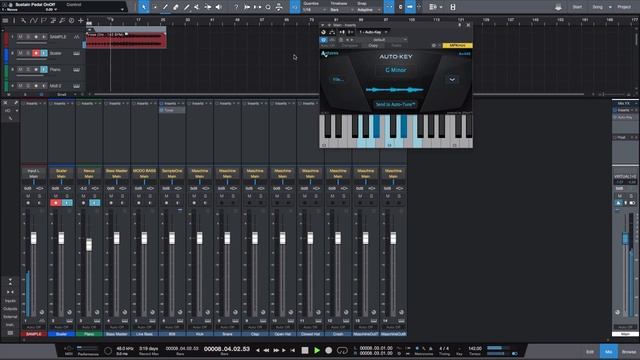Click the waveform icon on SAMPLE track
Image resolution: width=640 pixels, height=360 pixels.
point(76,37)
